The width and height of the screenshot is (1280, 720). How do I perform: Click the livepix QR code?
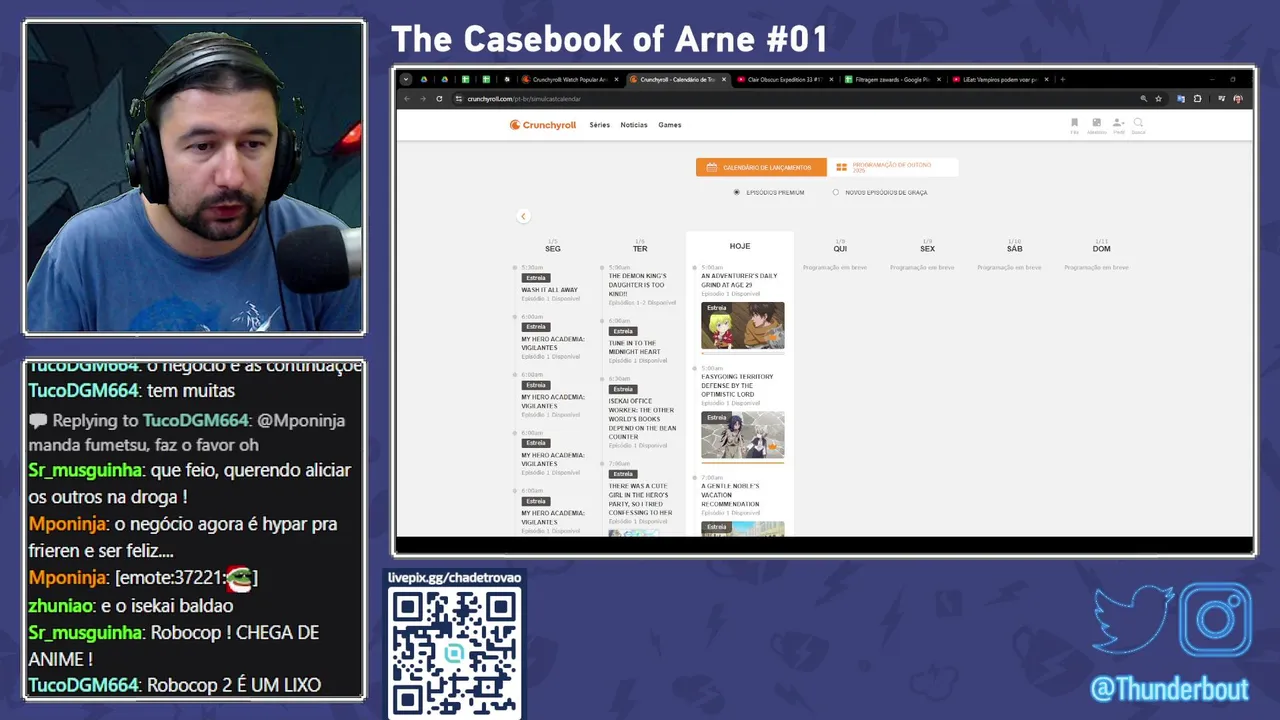(455, 652)
